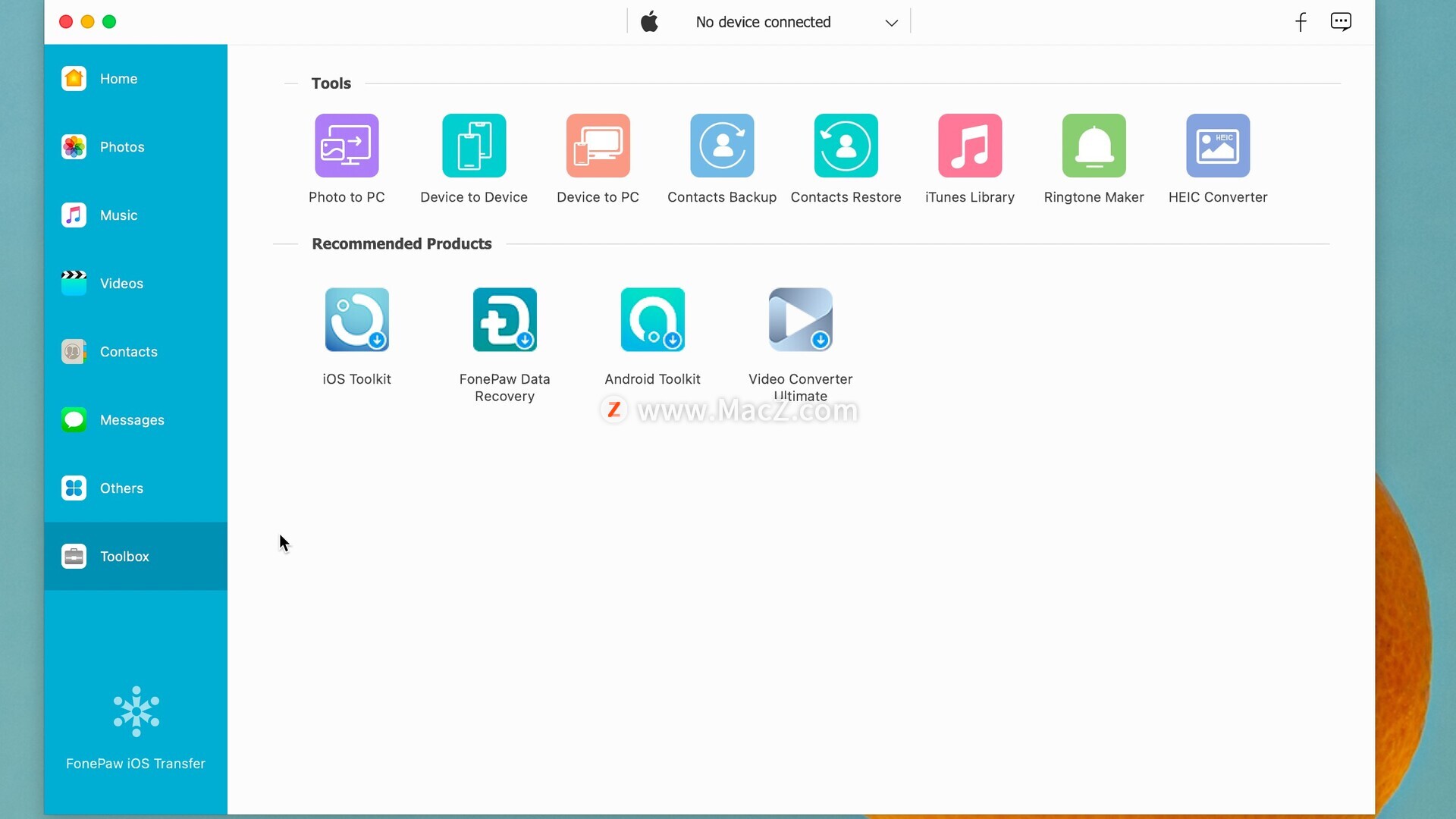Click the yellow minimize window button
The image size is (1456, 819).
click(87, 22)
